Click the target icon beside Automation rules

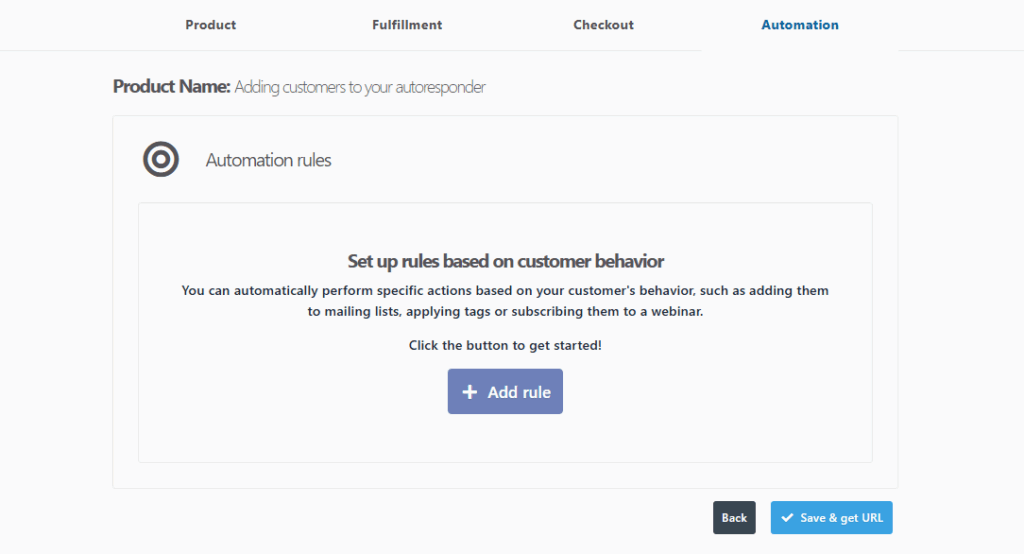click(x=161, y=160)
